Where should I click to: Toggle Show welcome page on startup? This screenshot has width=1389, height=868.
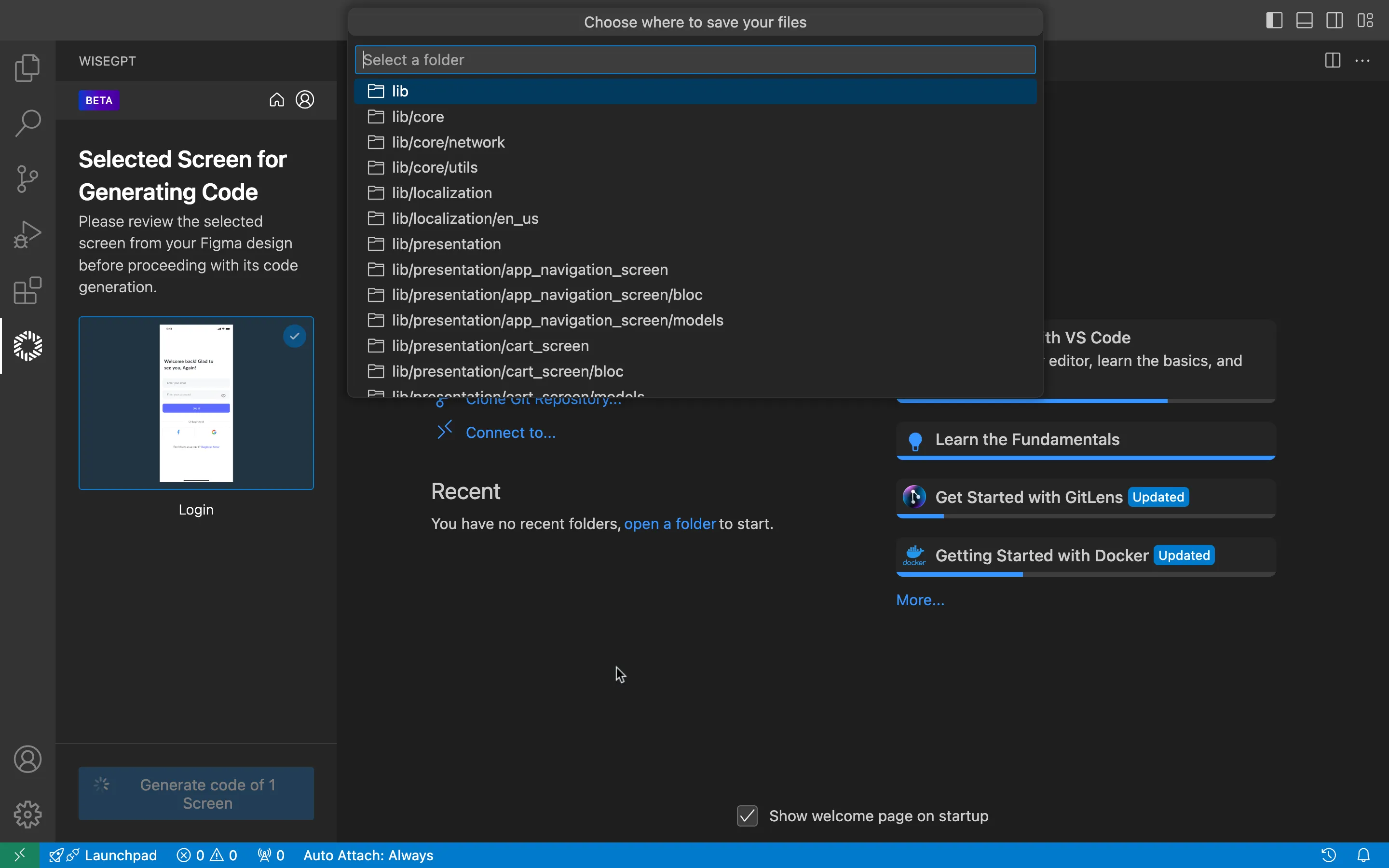click(747, 815)
